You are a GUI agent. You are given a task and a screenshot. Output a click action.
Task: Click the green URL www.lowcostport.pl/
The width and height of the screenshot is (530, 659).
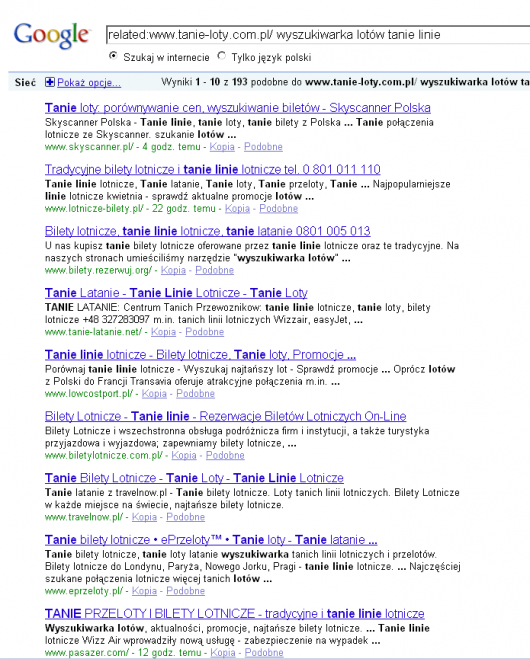pyautogui.click(x=89, y=394)
